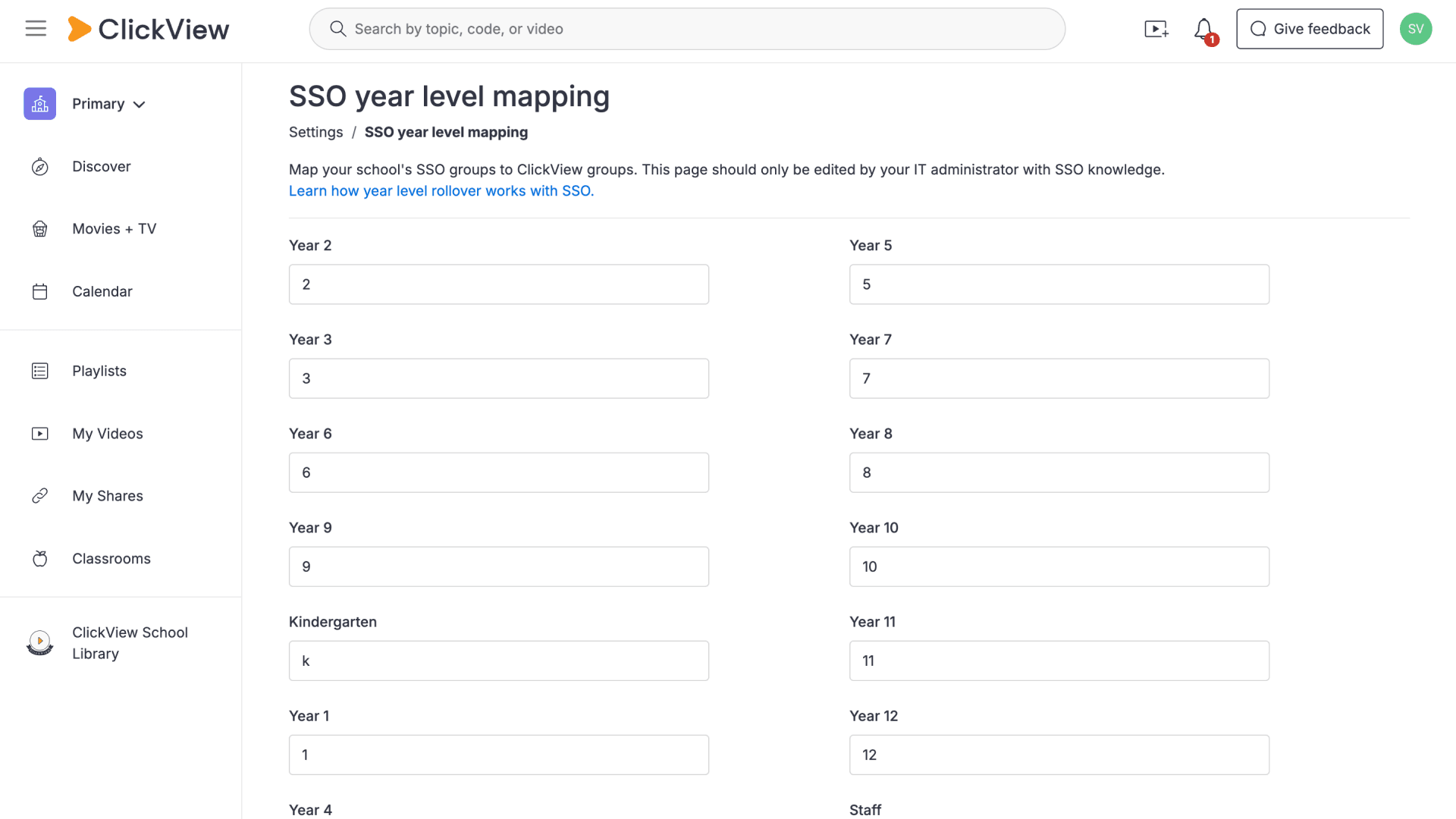
Task: Click the Year 2 mapping field
Action: (x=499, y=284)
